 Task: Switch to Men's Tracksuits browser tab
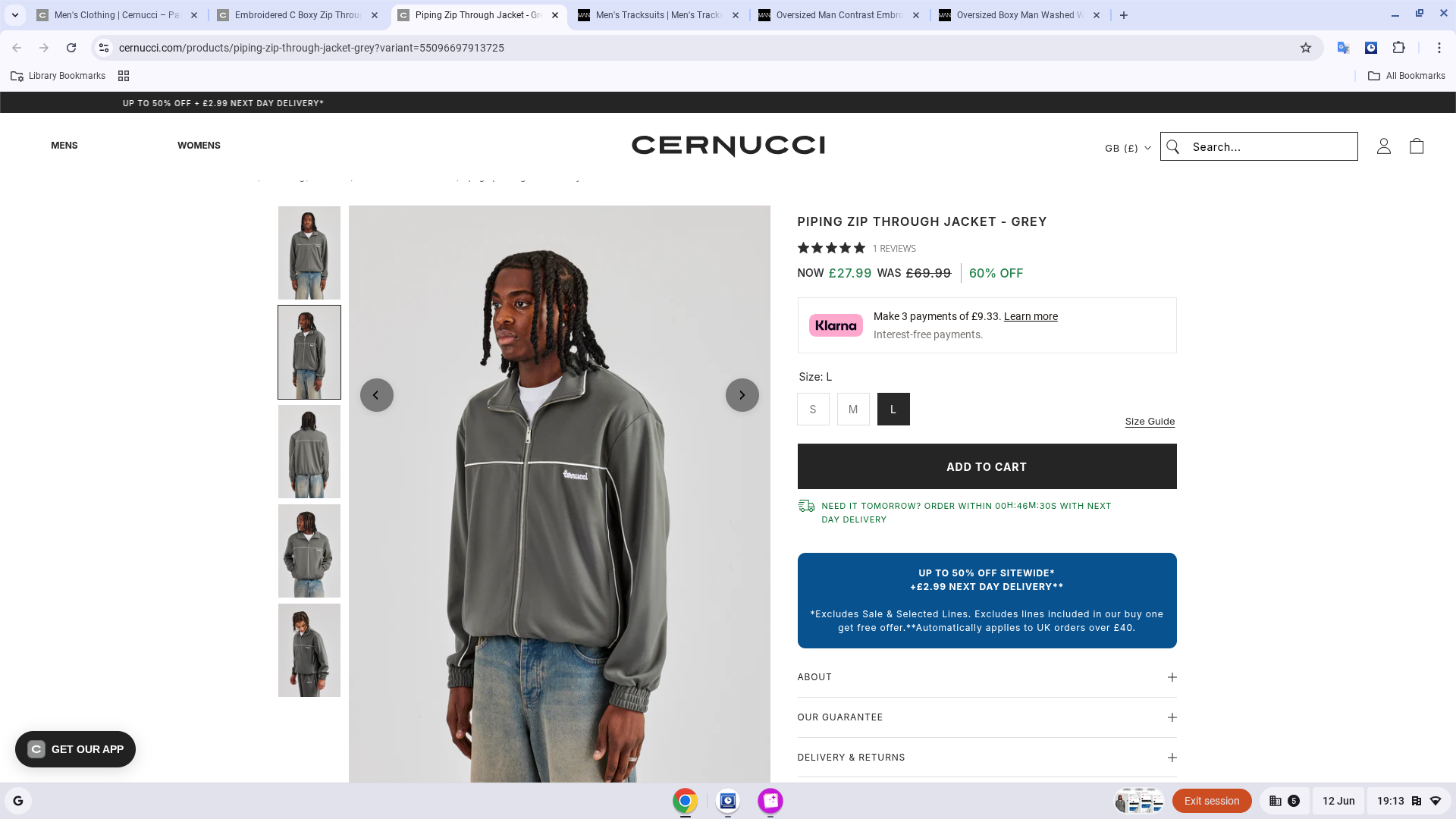coord(658,15)
